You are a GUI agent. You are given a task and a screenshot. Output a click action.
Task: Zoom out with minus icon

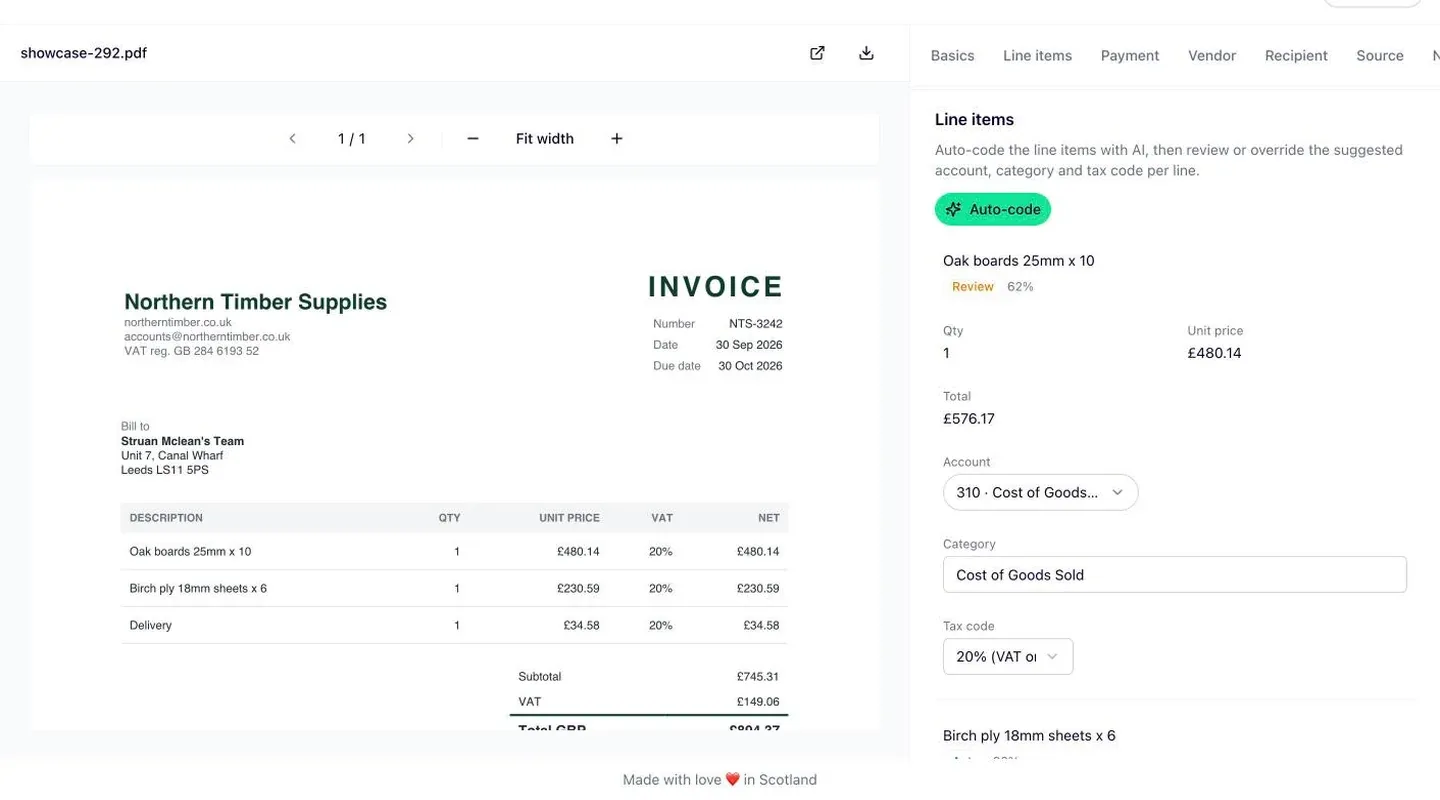point(473,139)
